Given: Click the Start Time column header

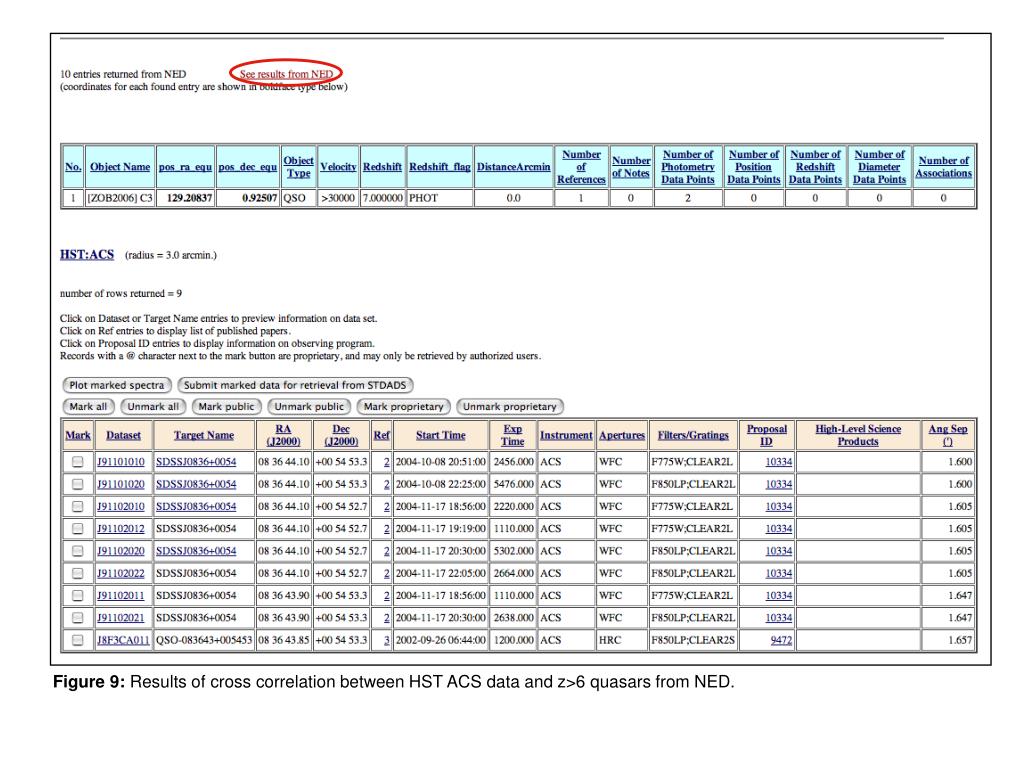Looking at the screenshot, I should pyautogui.click(x=441, y=436).
